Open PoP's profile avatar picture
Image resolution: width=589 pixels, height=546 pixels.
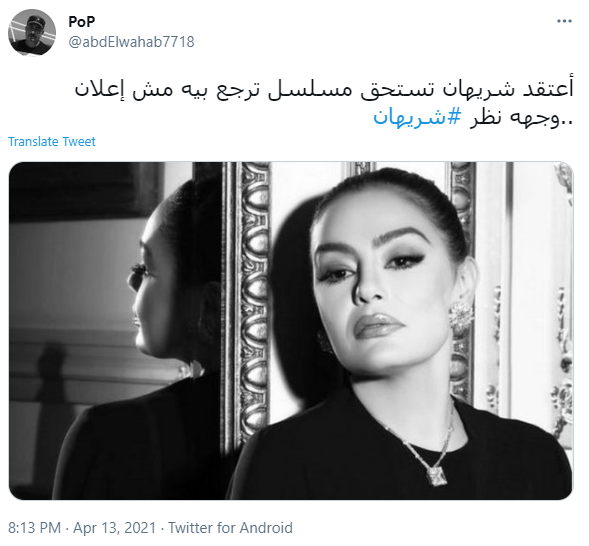click(32, 33)
